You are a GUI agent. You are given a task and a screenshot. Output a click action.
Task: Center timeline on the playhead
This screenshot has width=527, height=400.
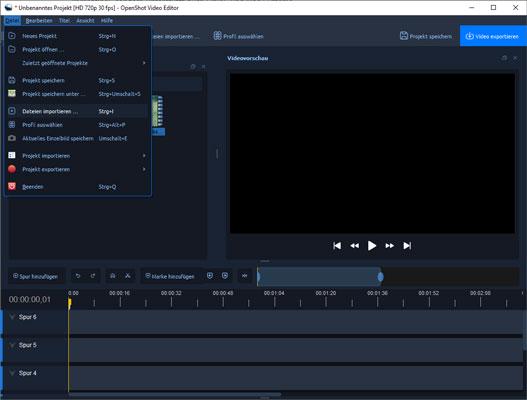click(x=245, y=276)
